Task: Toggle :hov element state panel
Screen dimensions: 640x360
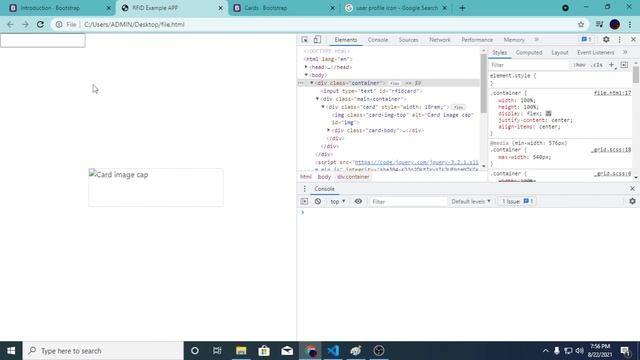Action: [x=579, y=65]
